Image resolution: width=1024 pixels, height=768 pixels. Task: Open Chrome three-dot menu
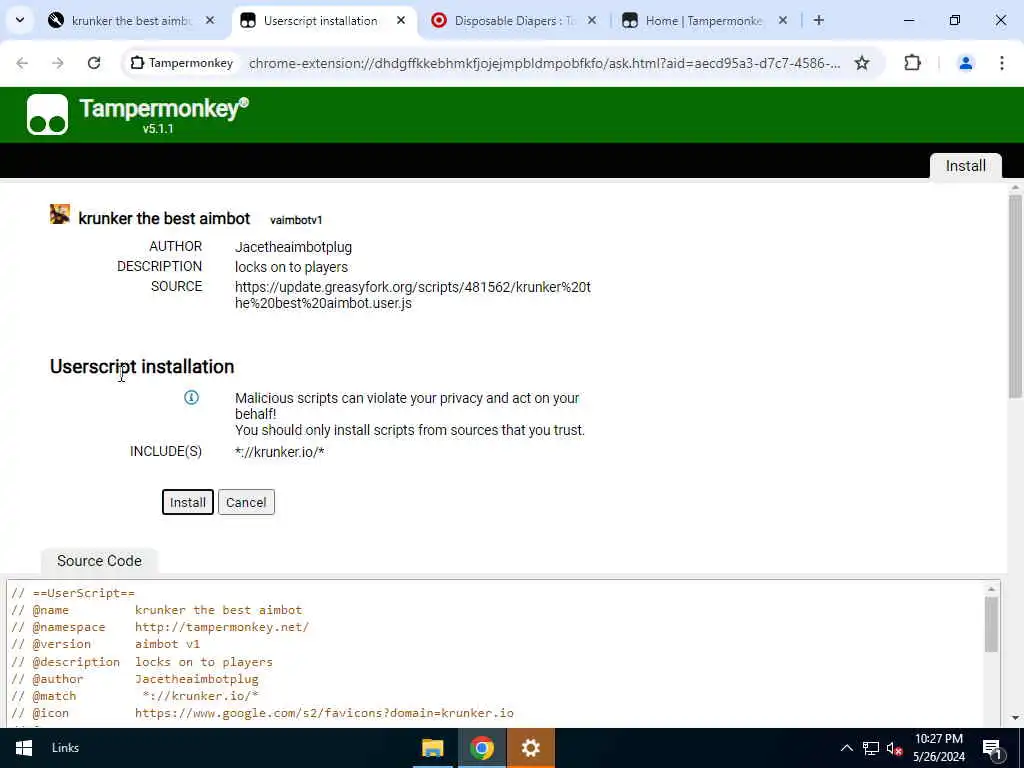coord(1002,63)
